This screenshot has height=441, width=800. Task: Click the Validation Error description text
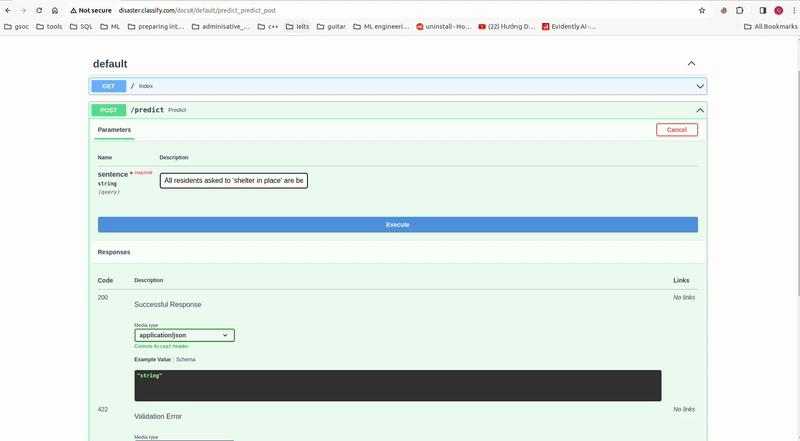[x=158, y=416]
